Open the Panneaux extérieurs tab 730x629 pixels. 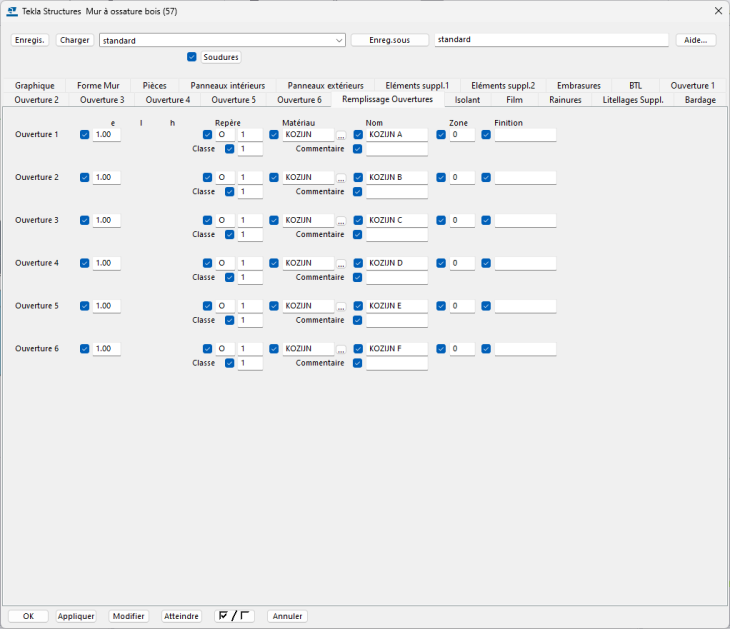(325, 86)
